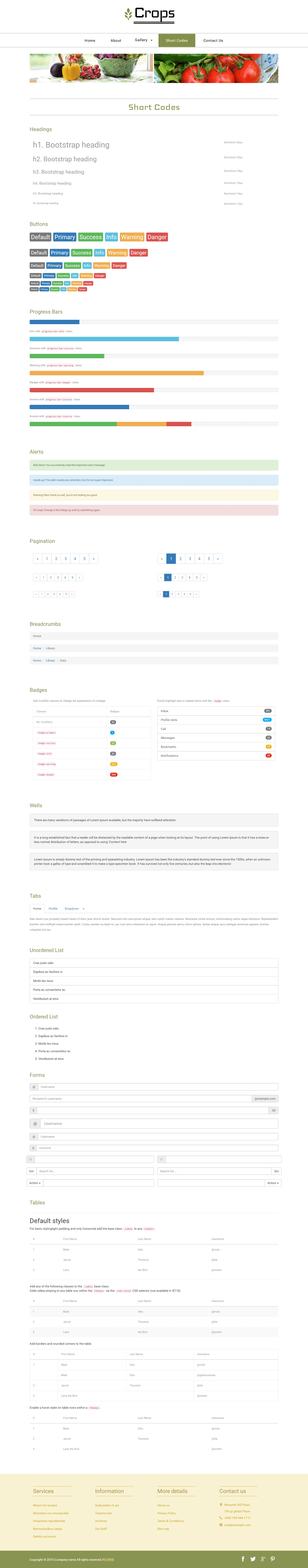Click the Google Plus footer icon
Image resolution: width=308 pixels, height=1568 pixels.
coord(263,1559)
